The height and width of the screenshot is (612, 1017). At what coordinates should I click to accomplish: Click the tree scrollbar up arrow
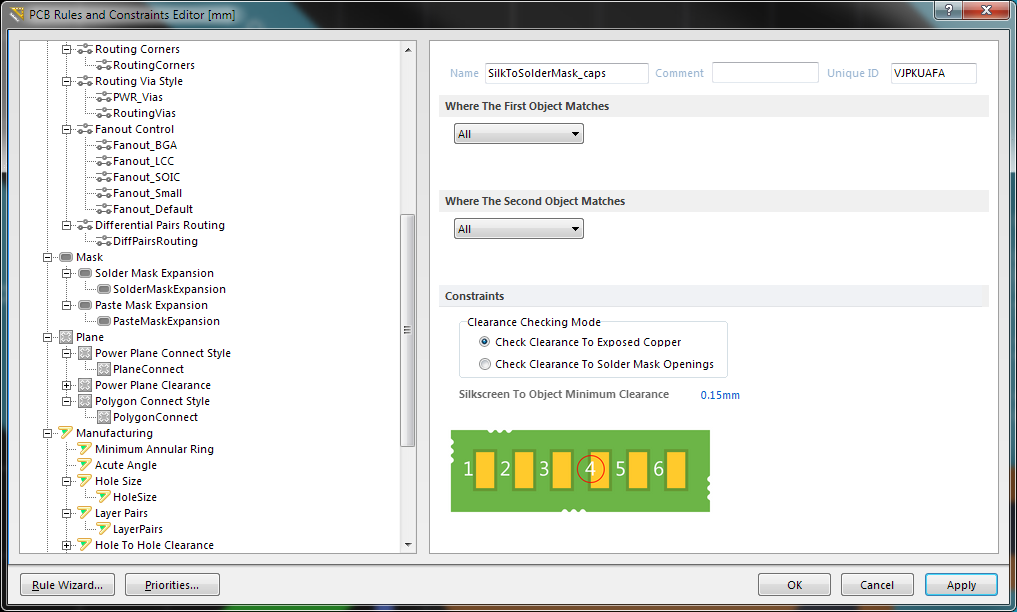408,49
